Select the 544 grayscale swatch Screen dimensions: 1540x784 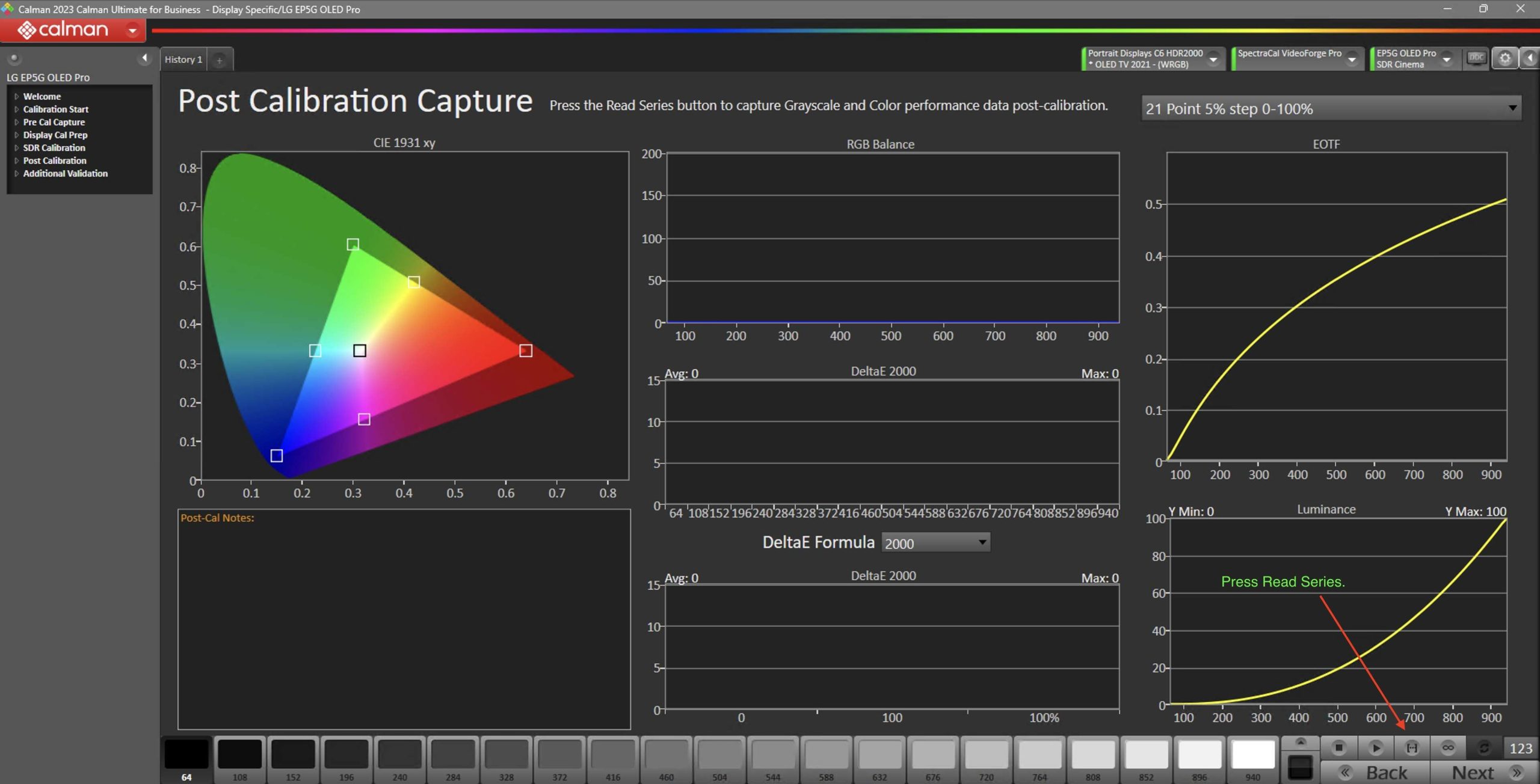773,759
